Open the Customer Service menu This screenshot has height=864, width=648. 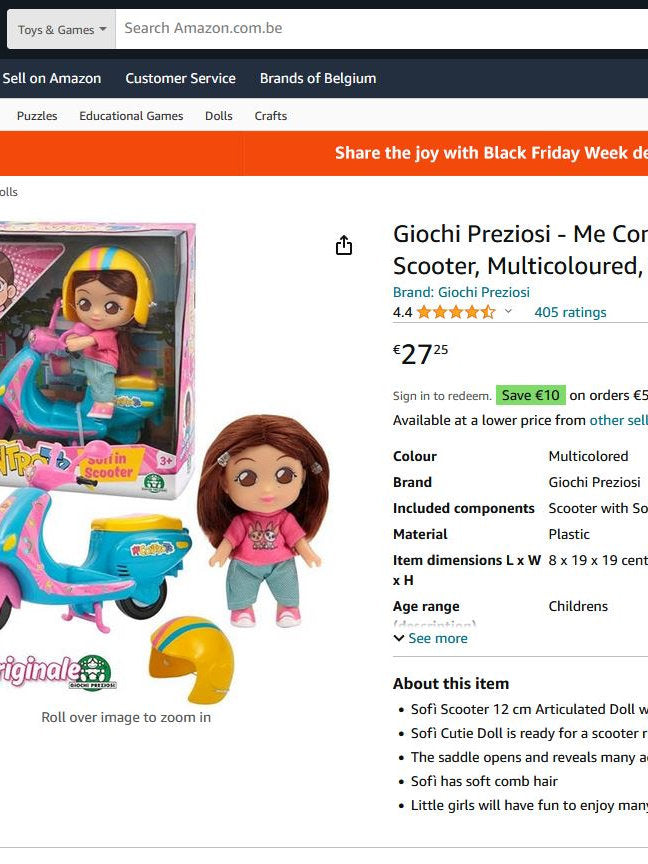[180, 77]
